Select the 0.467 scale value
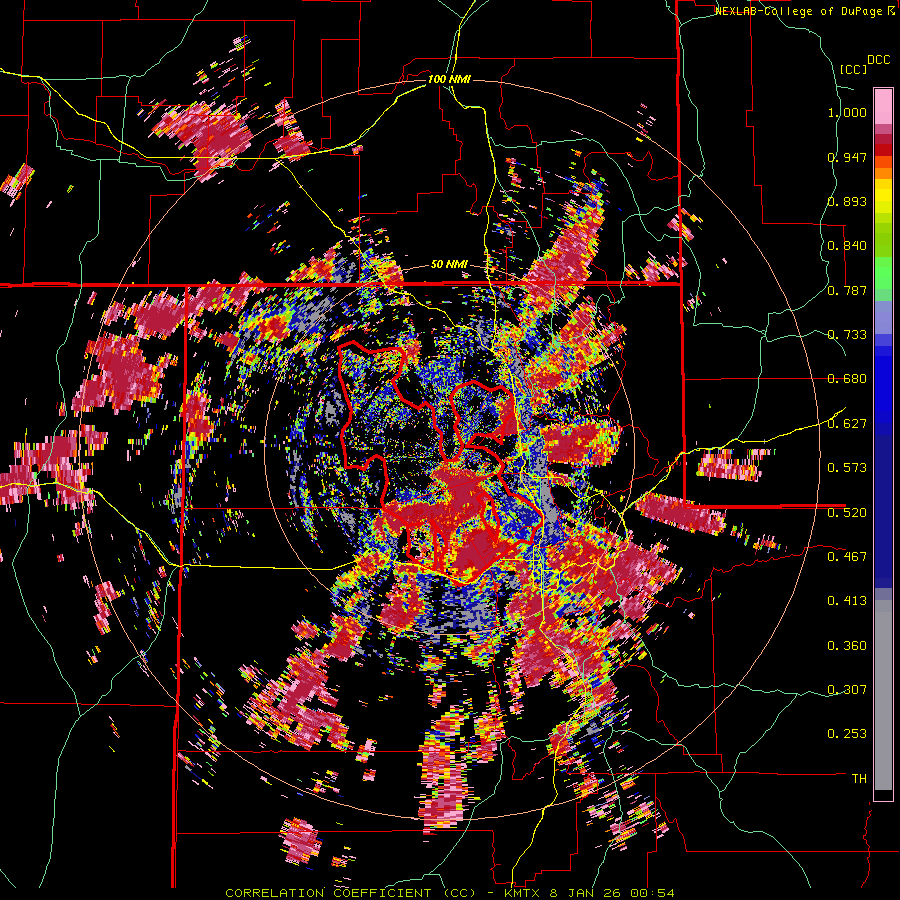900x900 pixels. tap(847, 556)
